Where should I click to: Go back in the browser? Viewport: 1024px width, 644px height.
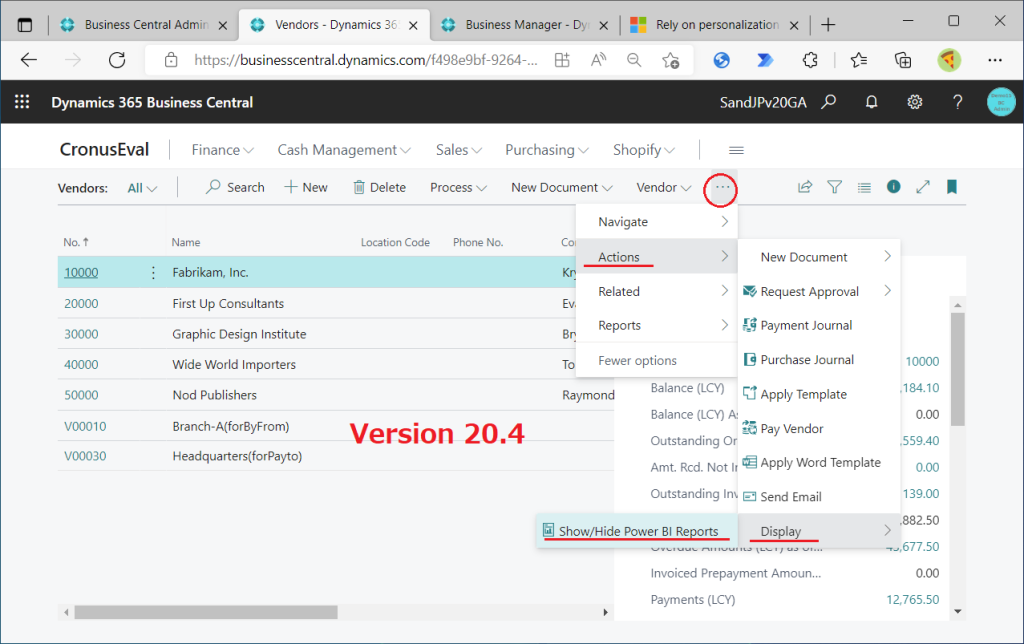pyautogui.click(x=29, y=60)
